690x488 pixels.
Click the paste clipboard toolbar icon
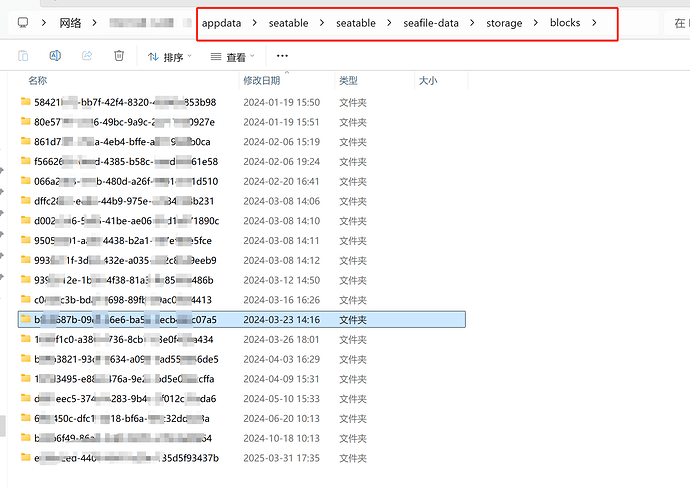pyautogui.click(x=23, y=56)
